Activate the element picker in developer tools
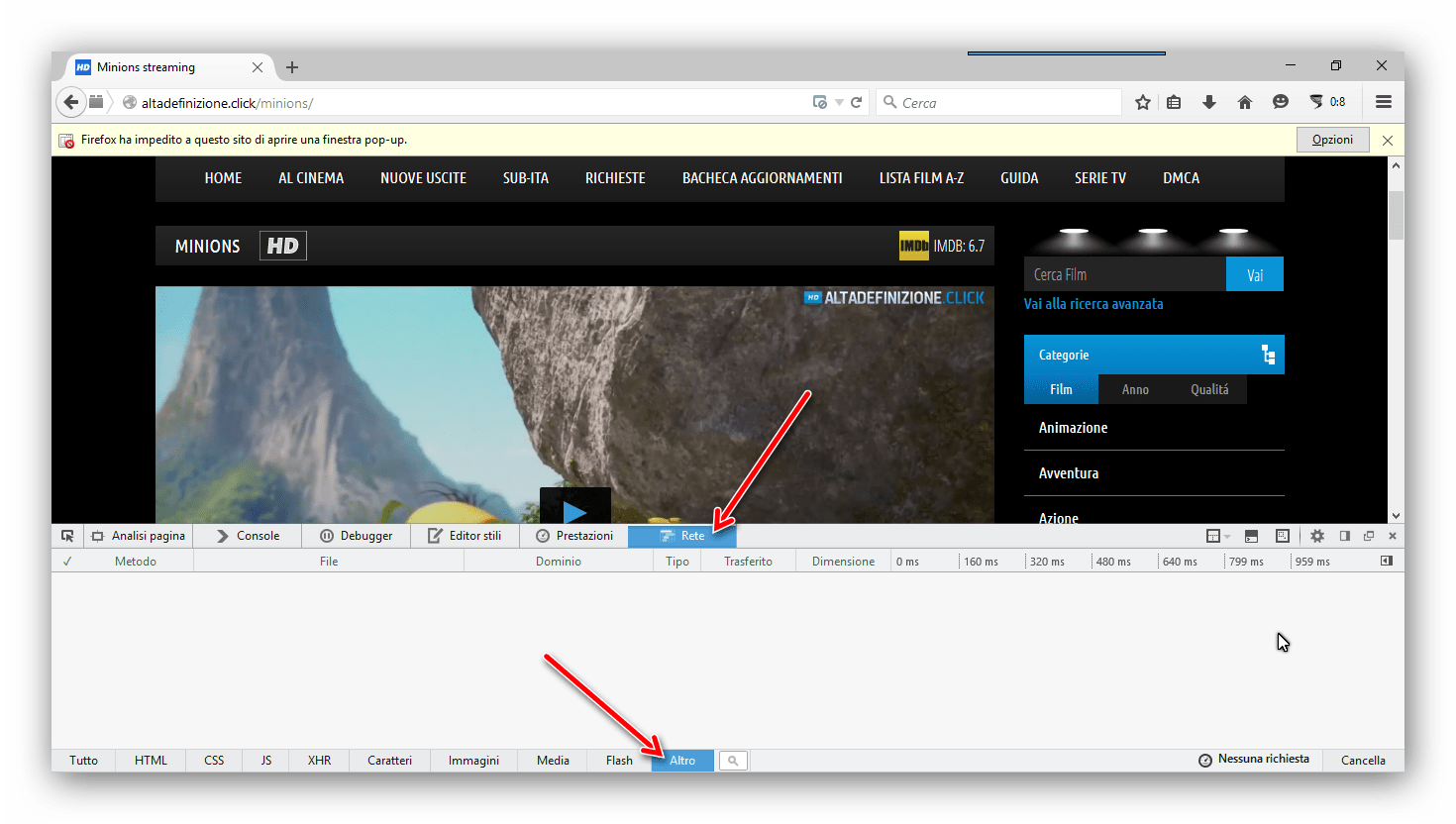Screen dimensions: 1456x824 [x=67, y=536]
